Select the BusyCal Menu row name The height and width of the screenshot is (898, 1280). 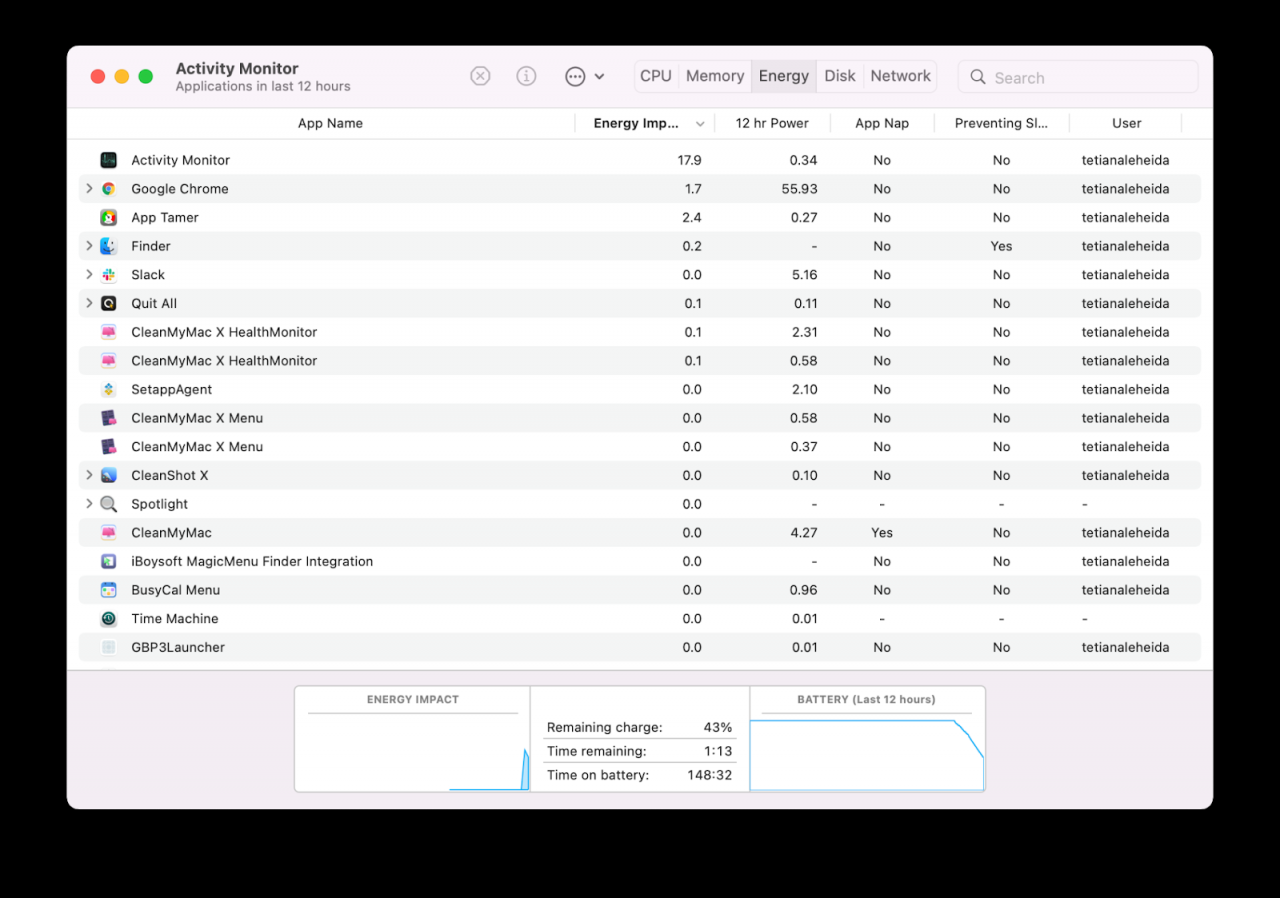(x=176, y=591)
